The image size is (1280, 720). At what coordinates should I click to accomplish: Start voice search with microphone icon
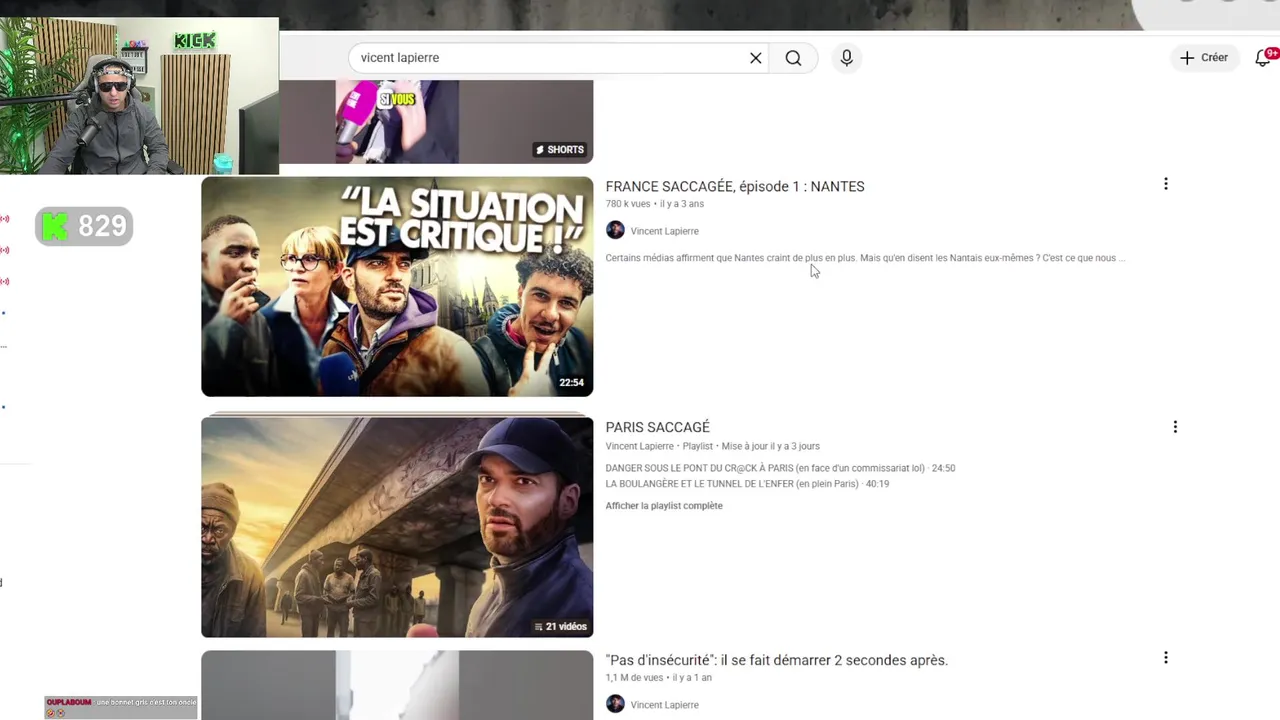tap(846, 58)
